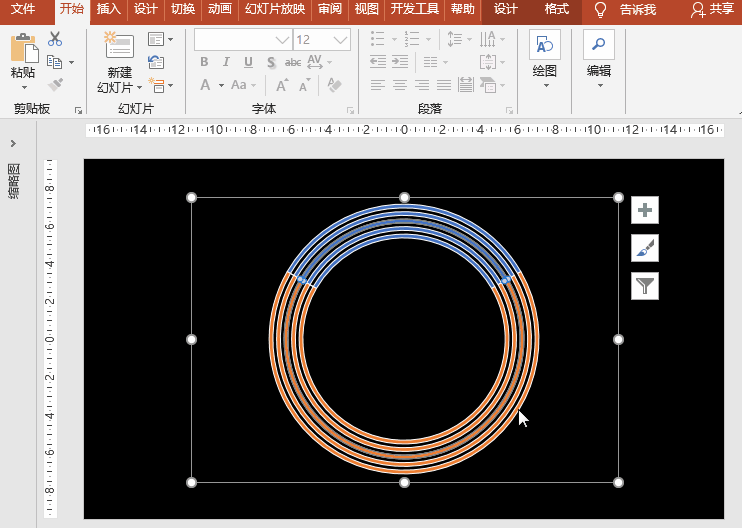The image size is (742, 528).
Task: Toggle bold formatting
Action: (204, 62)
